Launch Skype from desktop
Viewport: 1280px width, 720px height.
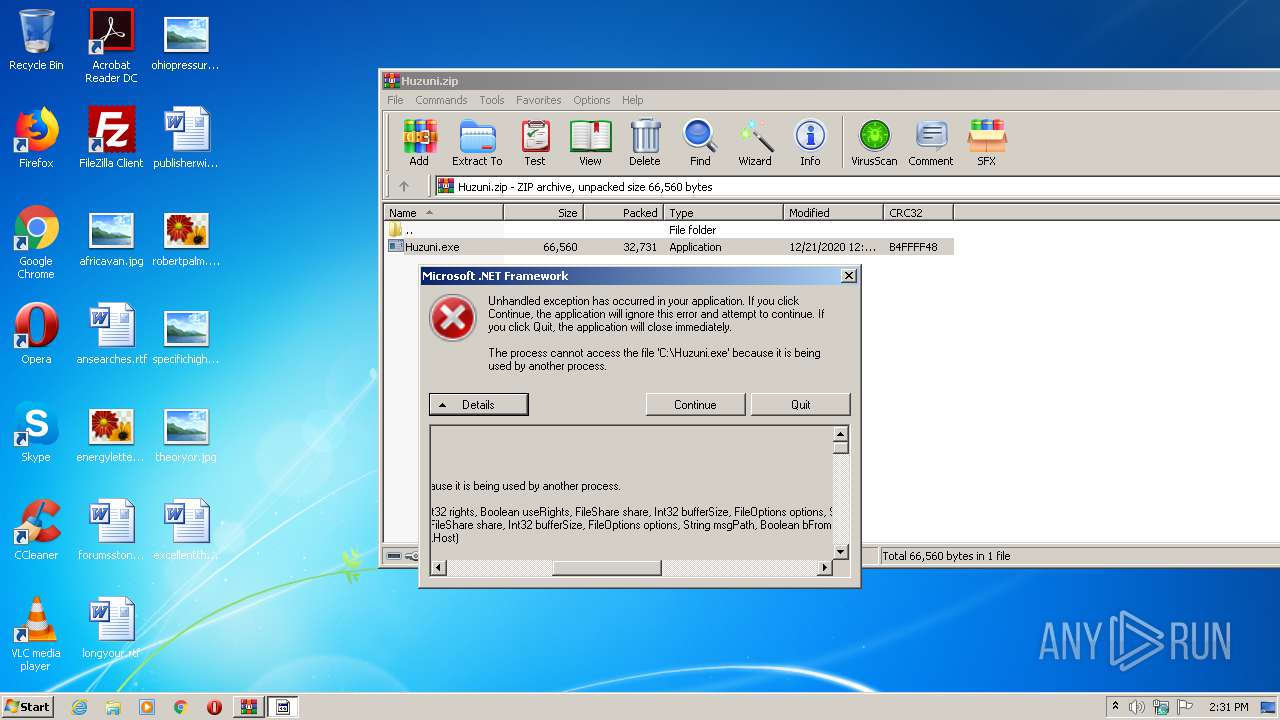point(36,432)
